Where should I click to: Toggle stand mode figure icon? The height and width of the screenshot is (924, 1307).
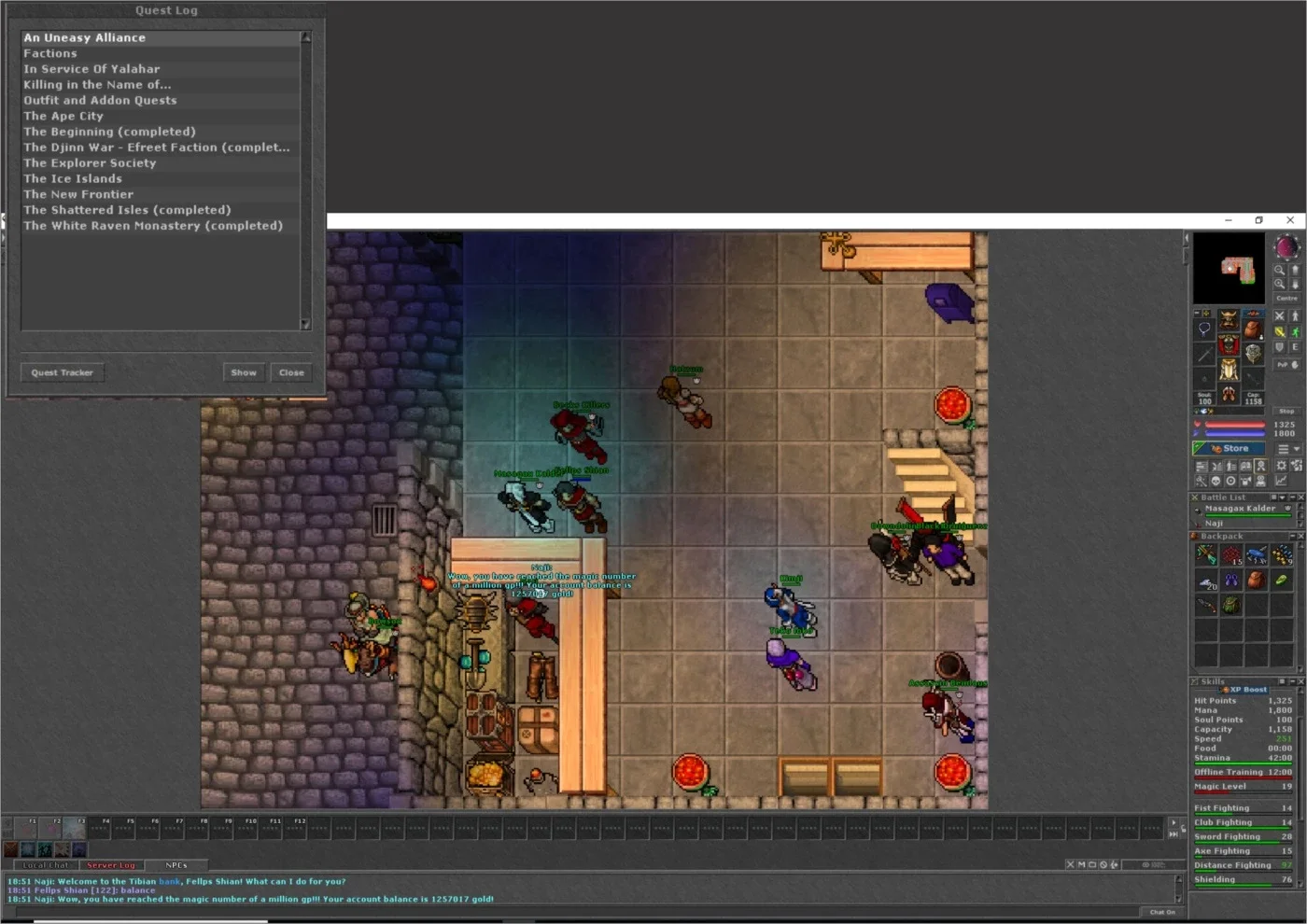(1295, 315)
